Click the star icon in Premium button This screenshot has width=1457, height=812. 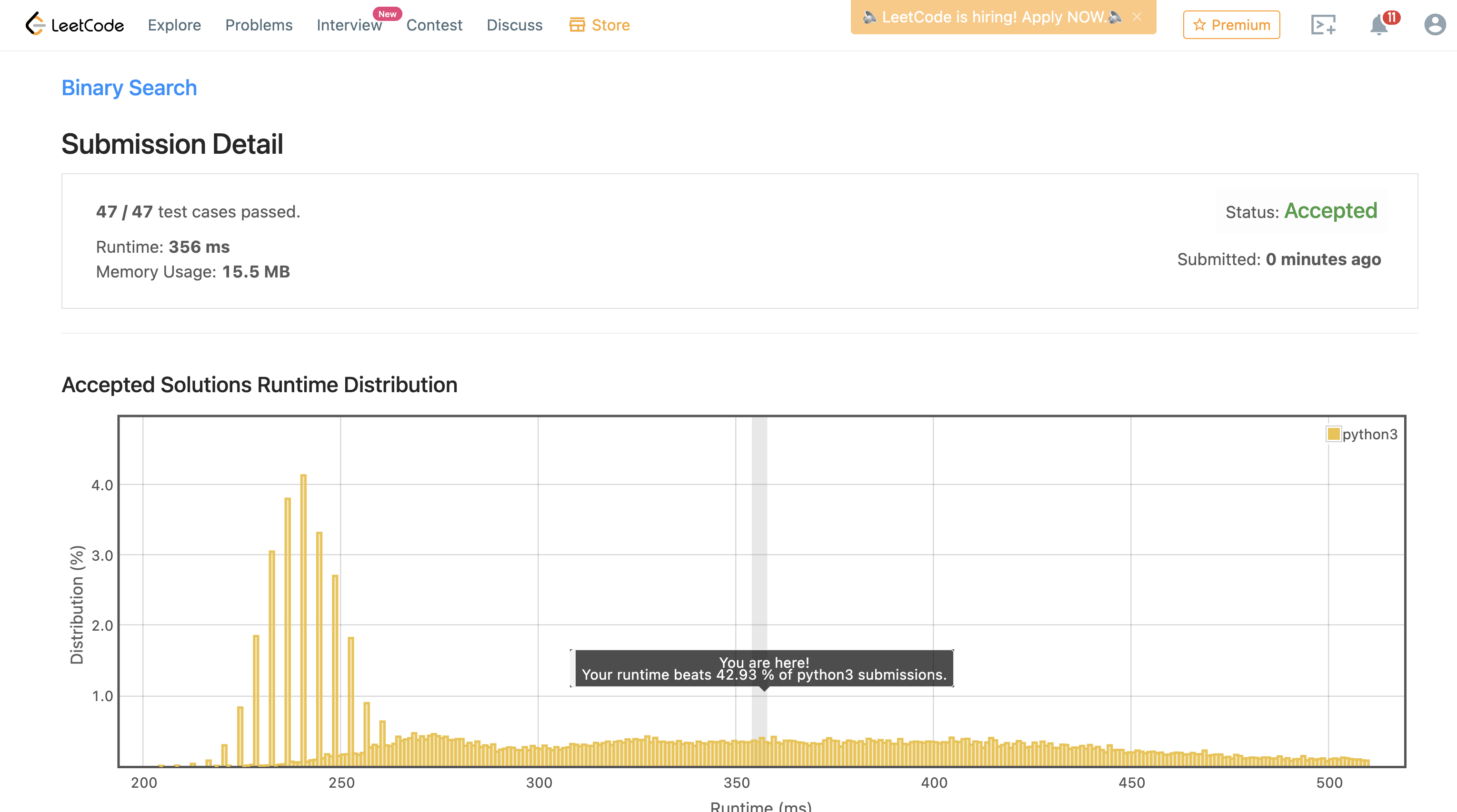coord(1199,25)
